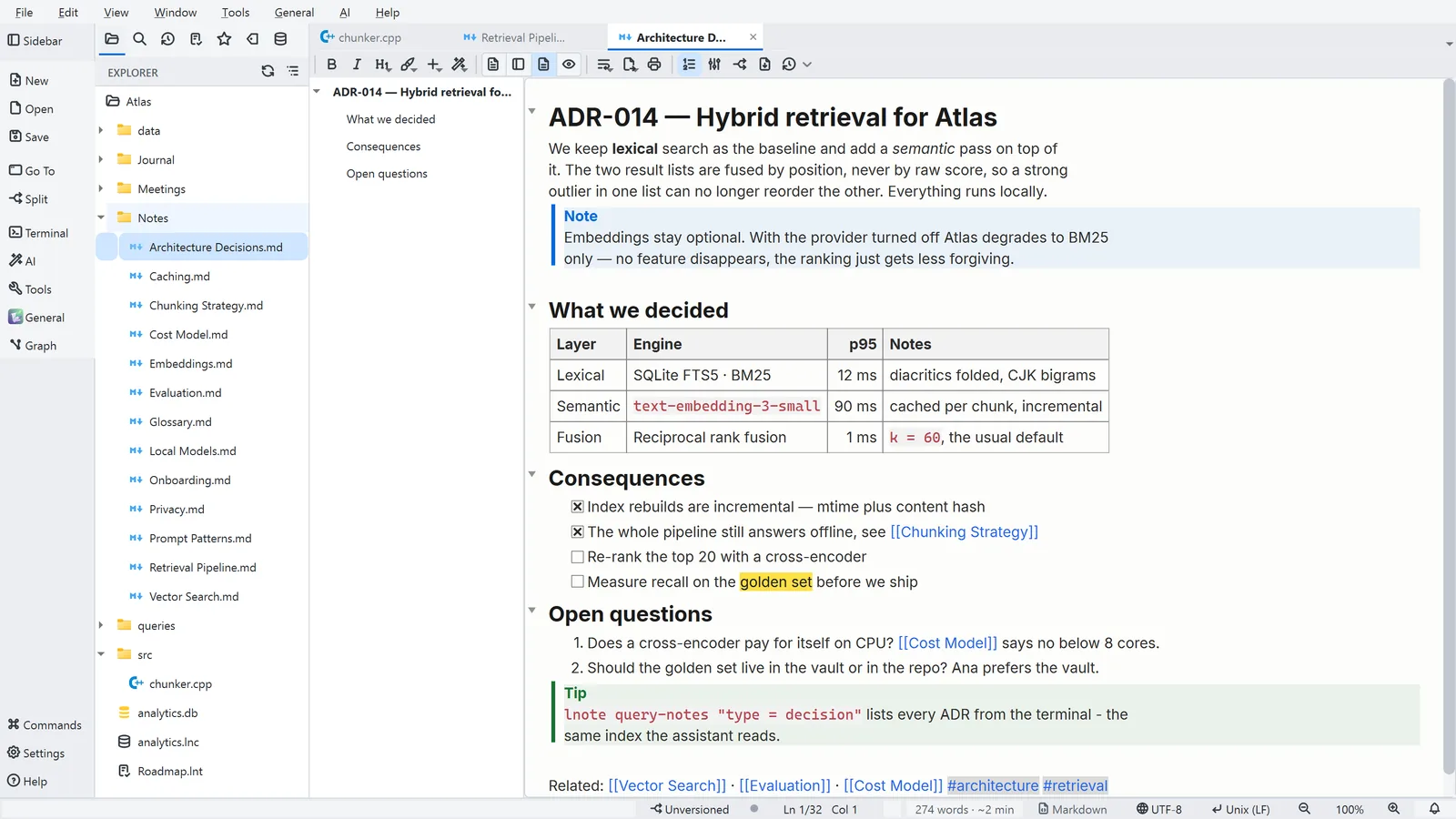Toggle the numbered outline button
Viewport: 1456px width, 819px height.
tap(689, 65)
